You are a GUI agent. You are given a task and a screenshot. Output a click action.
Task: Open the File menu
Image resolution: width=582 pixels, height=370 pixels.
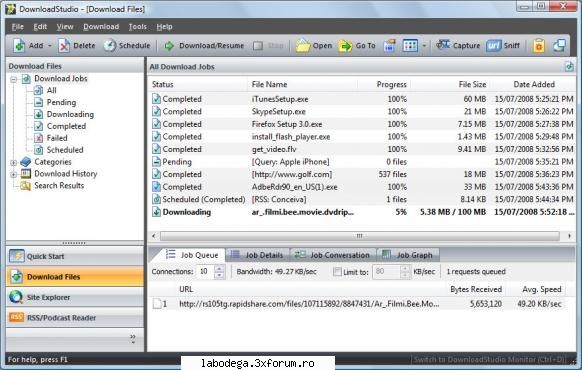(17, 27)
